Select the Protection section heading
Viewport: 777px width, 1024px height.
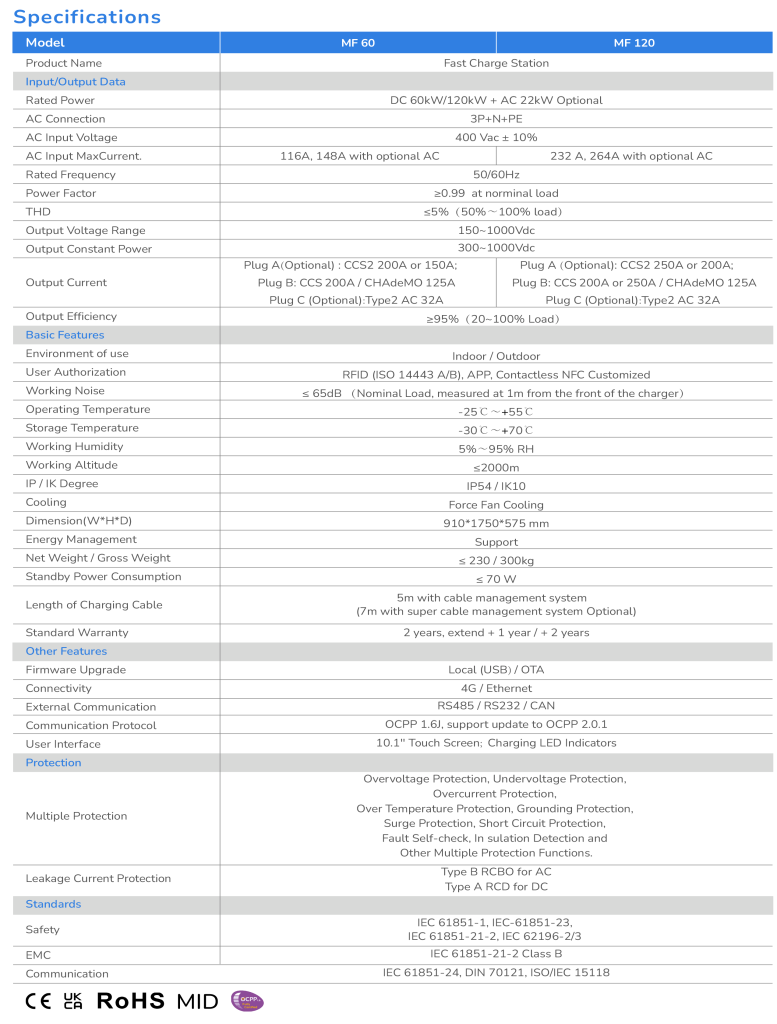point(54,762)
